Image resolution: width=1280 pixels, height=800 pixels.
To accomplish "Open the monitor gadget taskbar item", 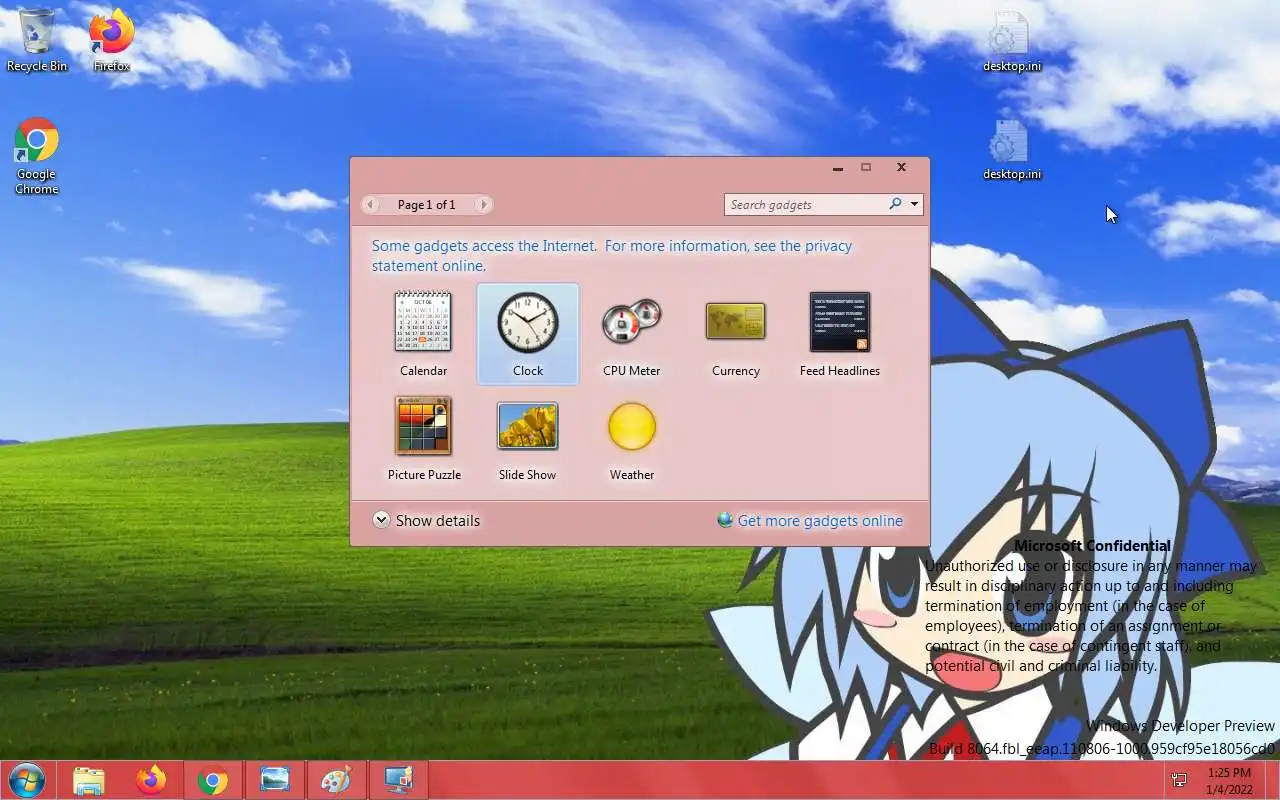I will tap(398, 780).
